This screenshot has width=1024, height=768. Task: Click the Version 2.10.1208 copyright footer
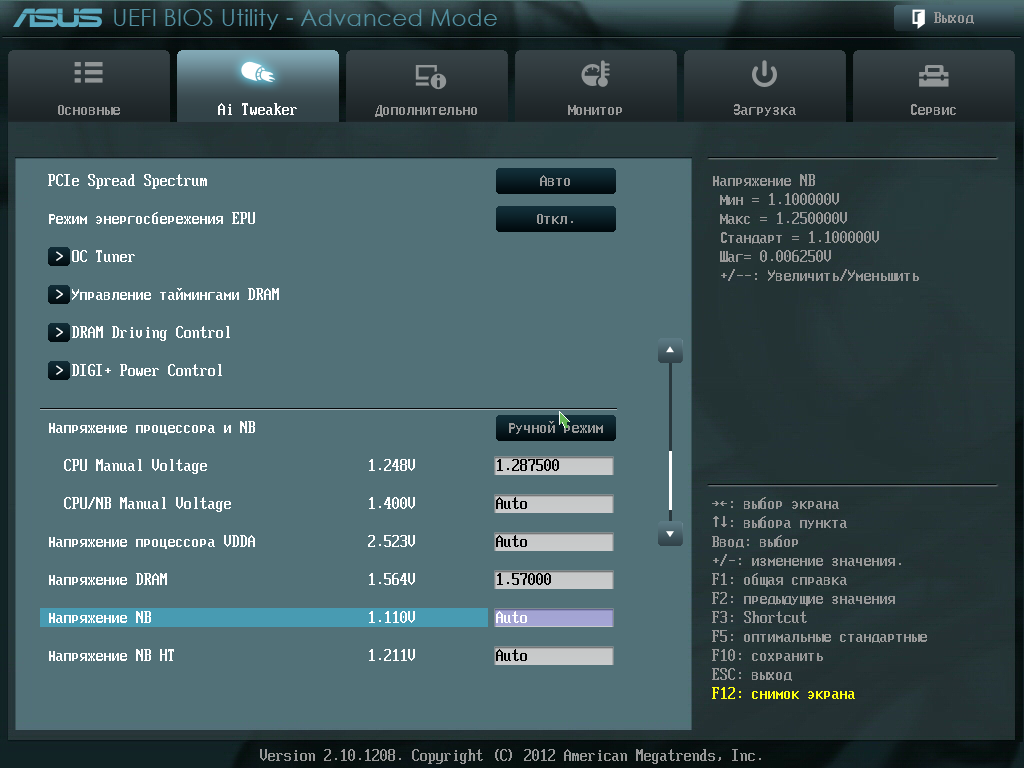tap(511, 756)
